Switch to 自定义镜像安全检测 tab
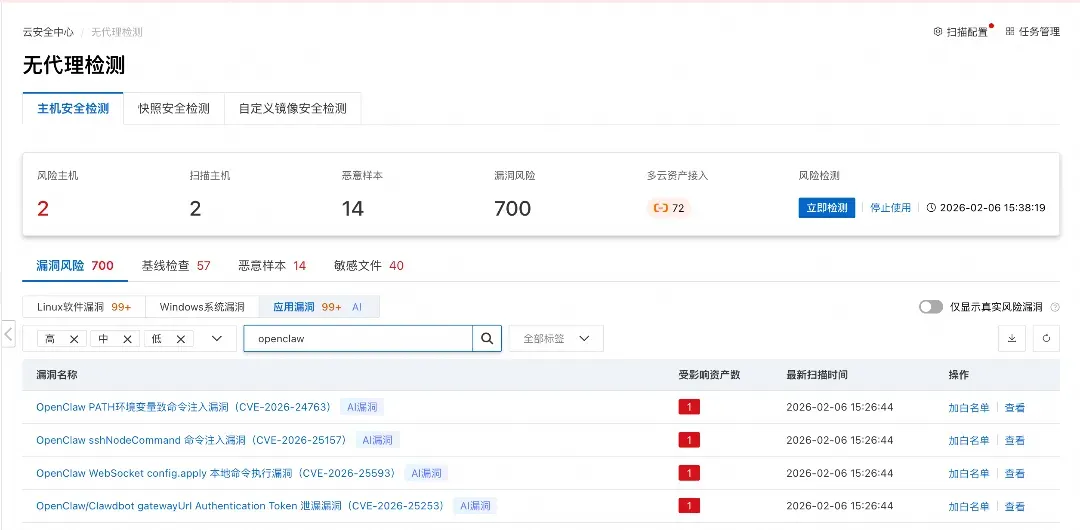 [293, 108]
